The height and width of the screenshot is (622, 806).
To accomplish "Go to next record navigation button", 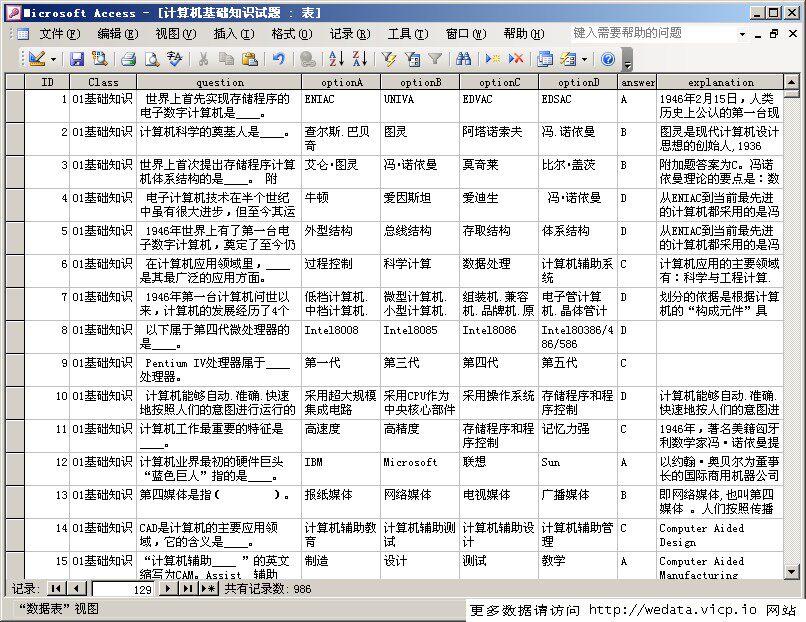I will tap(168, 588).
